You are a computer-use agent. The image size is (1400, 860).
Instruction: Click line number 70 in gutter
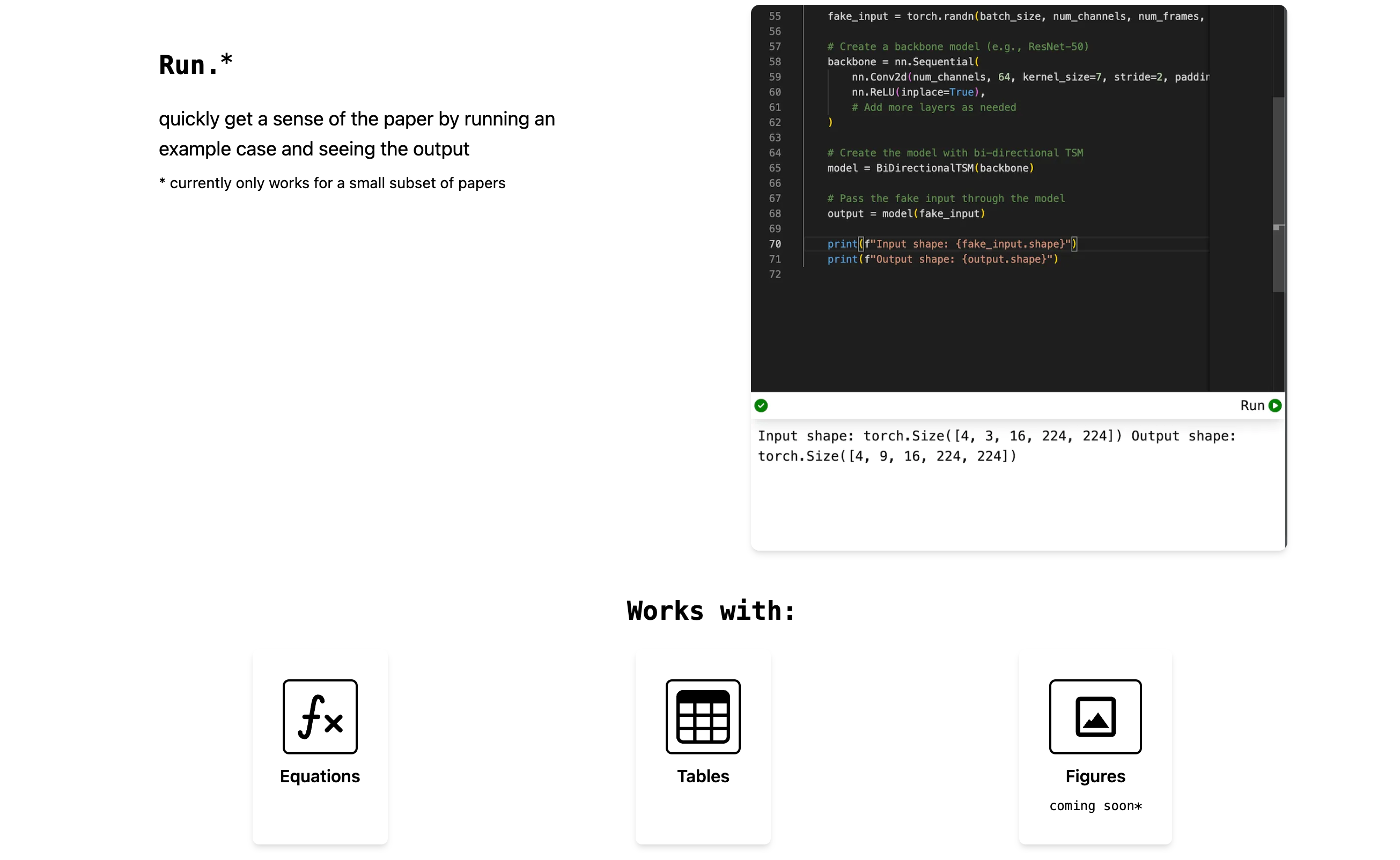pos(774,244)
